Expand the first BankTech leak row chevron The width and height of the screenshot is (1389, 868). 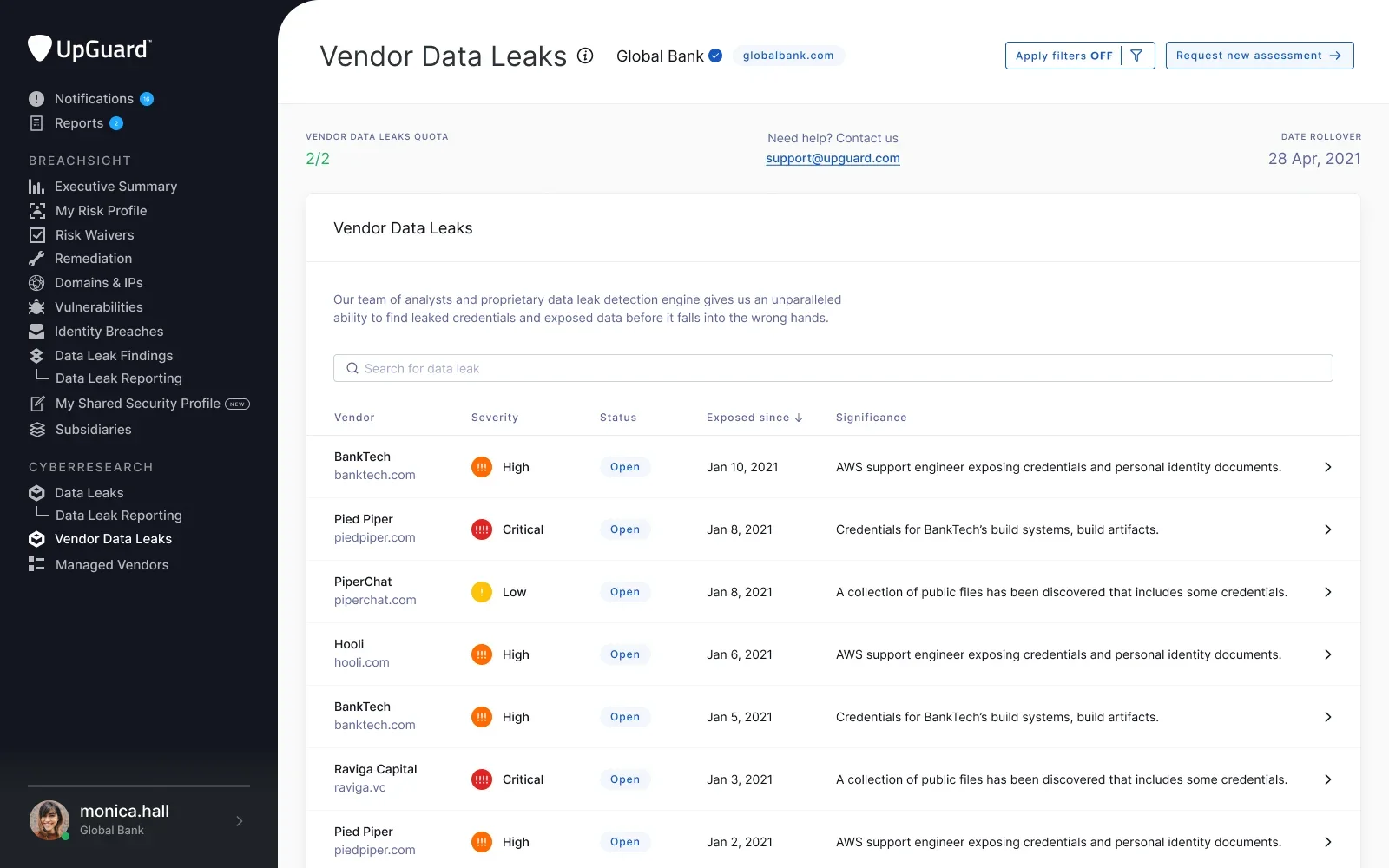pyautogui.click(x=1327, y=467)
